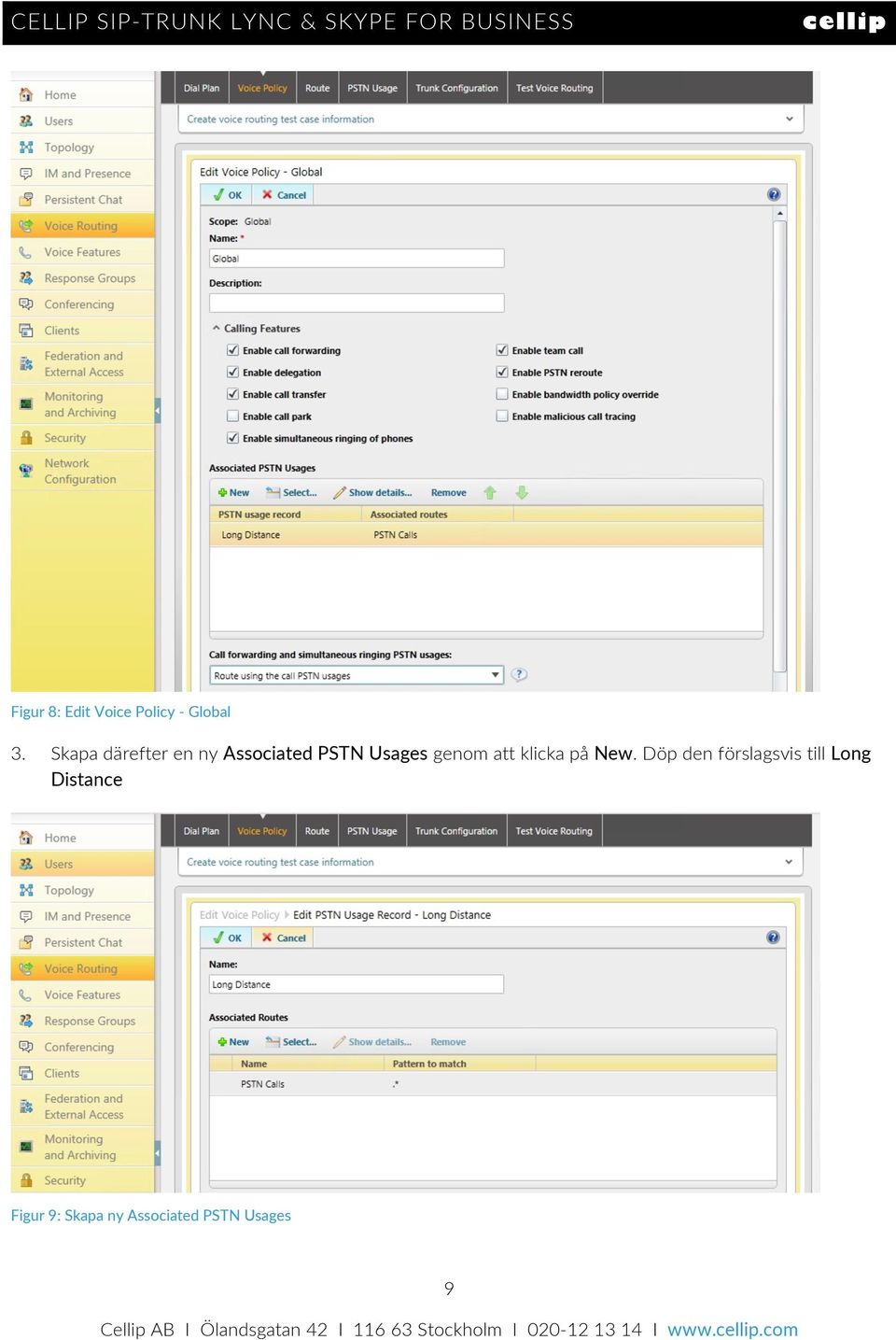Image resolution: width=896 pixels, height=1340 pixels.
Task: Click the Description input field
Action: (357, 303)
